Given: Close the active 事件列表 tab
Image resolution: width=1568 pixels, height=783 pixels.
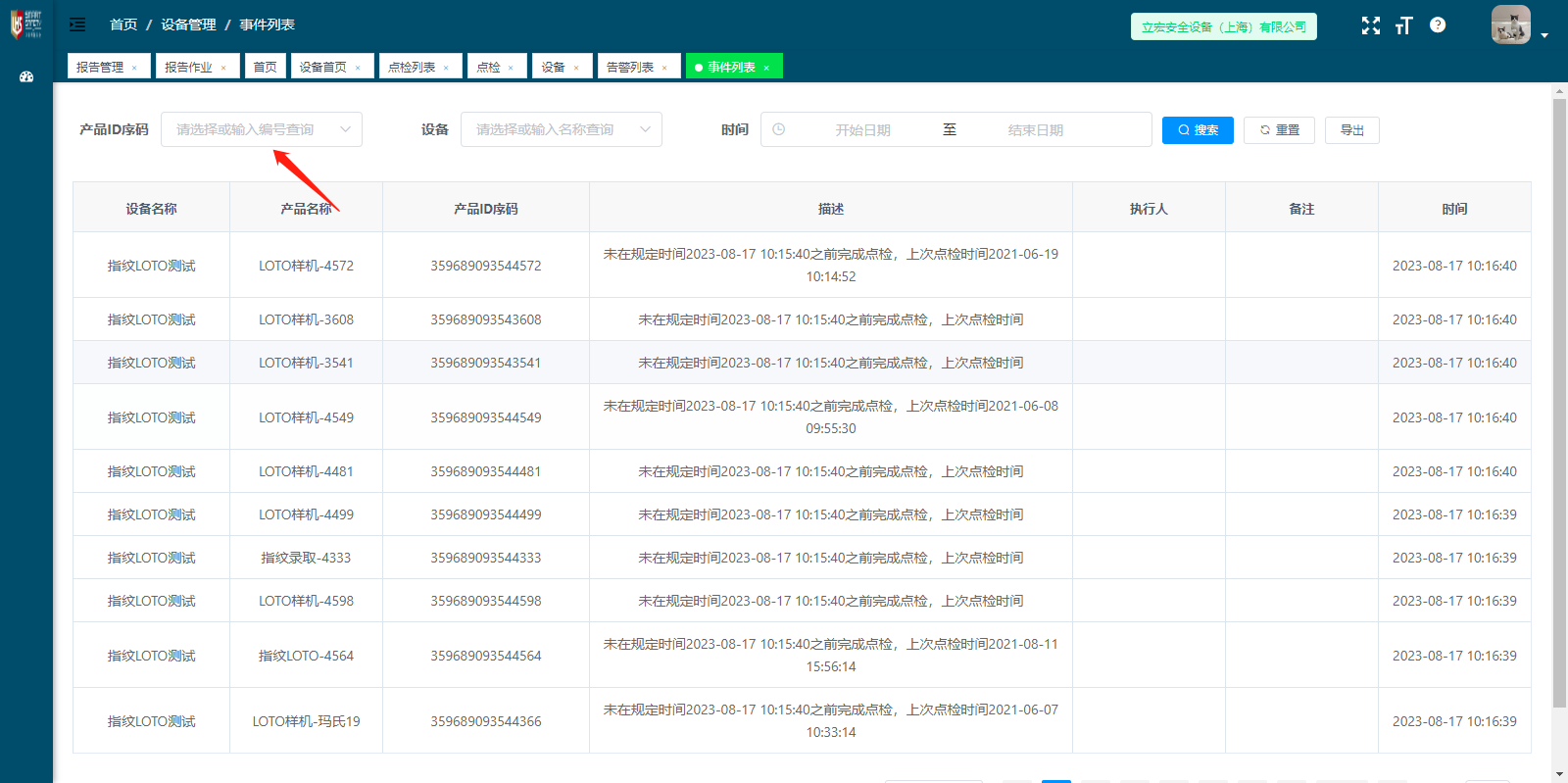Looking at the screenshot, I should pyautogui.click(x=766, y=68).
